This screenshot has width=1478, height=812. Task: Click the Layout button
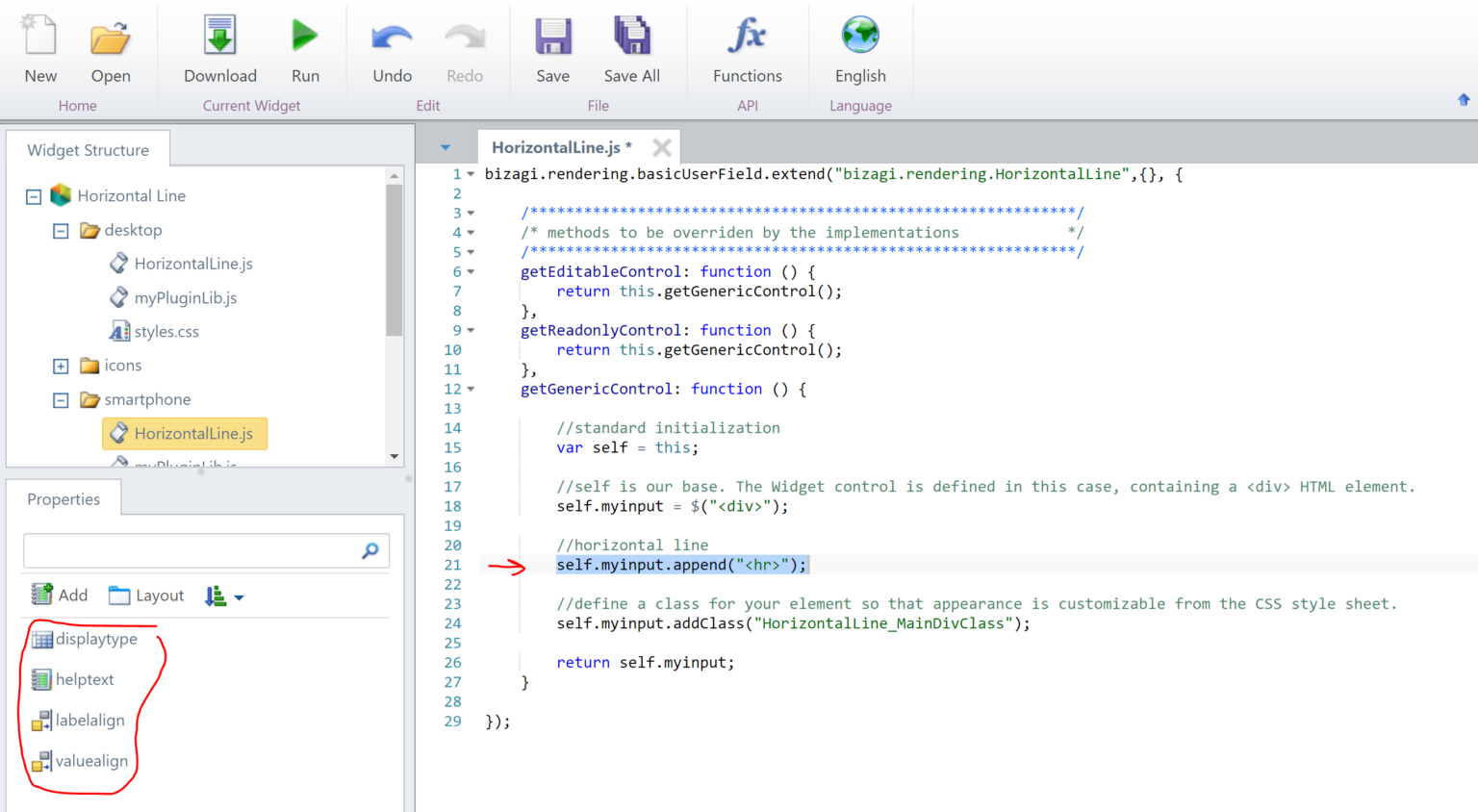pos(146,596)
